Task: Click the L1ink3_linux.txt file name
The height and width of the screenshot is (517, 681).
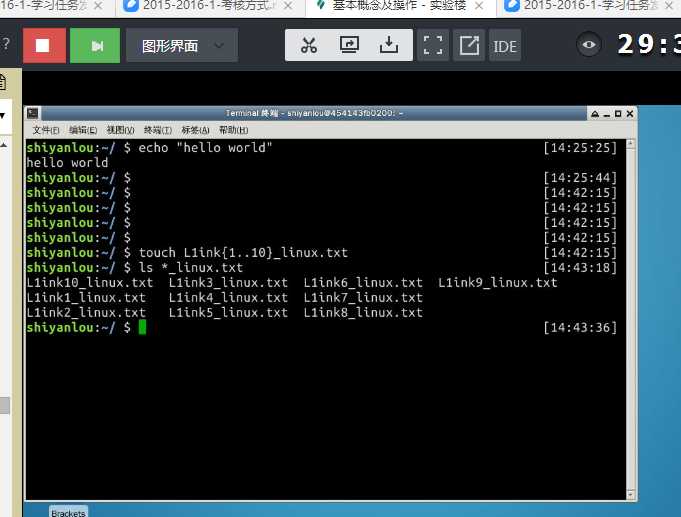Action: coord(228,283)
